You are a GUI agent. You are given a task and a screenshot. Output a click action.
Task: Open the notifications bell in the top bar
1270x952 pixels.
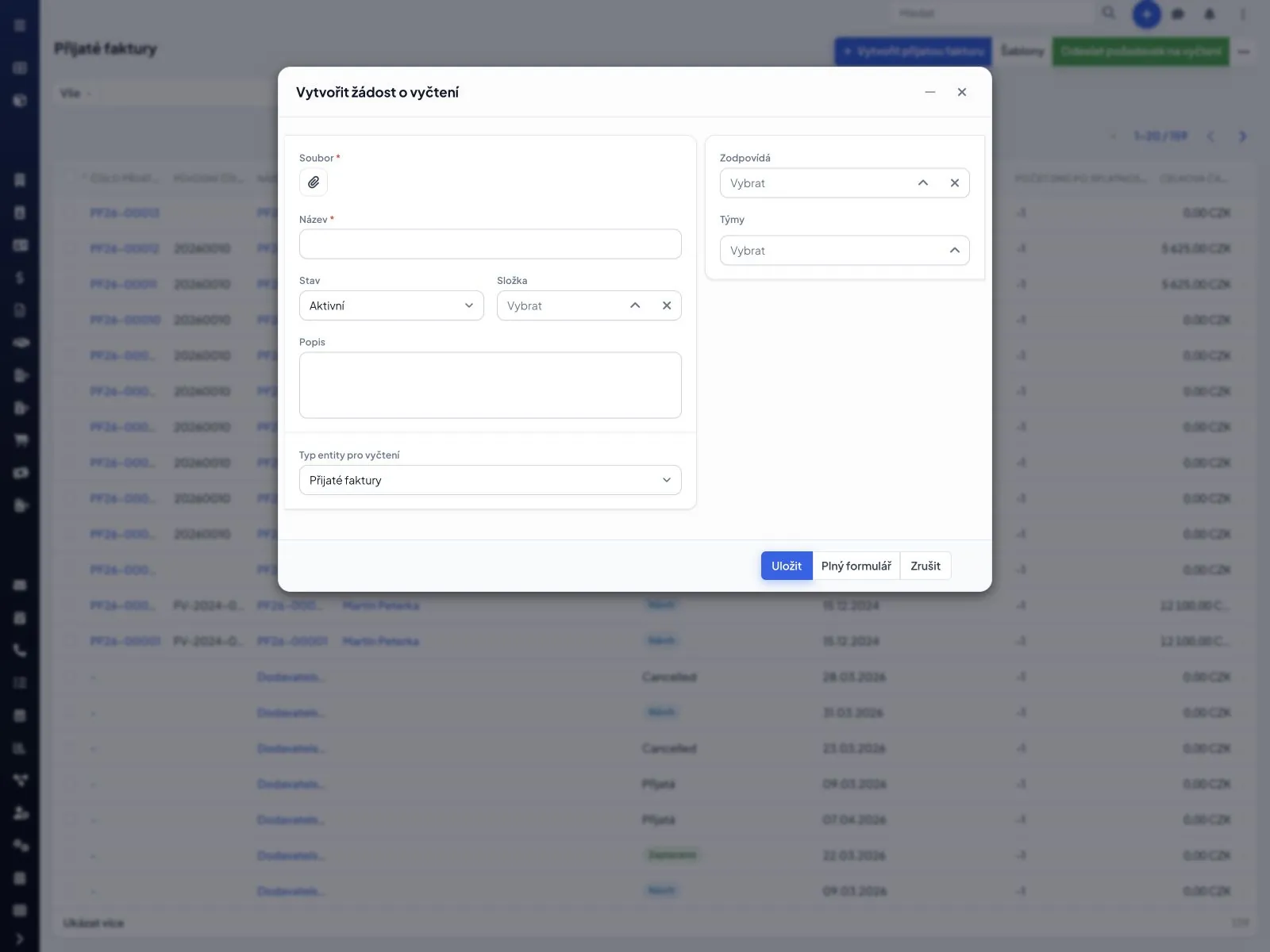tap(1210, 14)
